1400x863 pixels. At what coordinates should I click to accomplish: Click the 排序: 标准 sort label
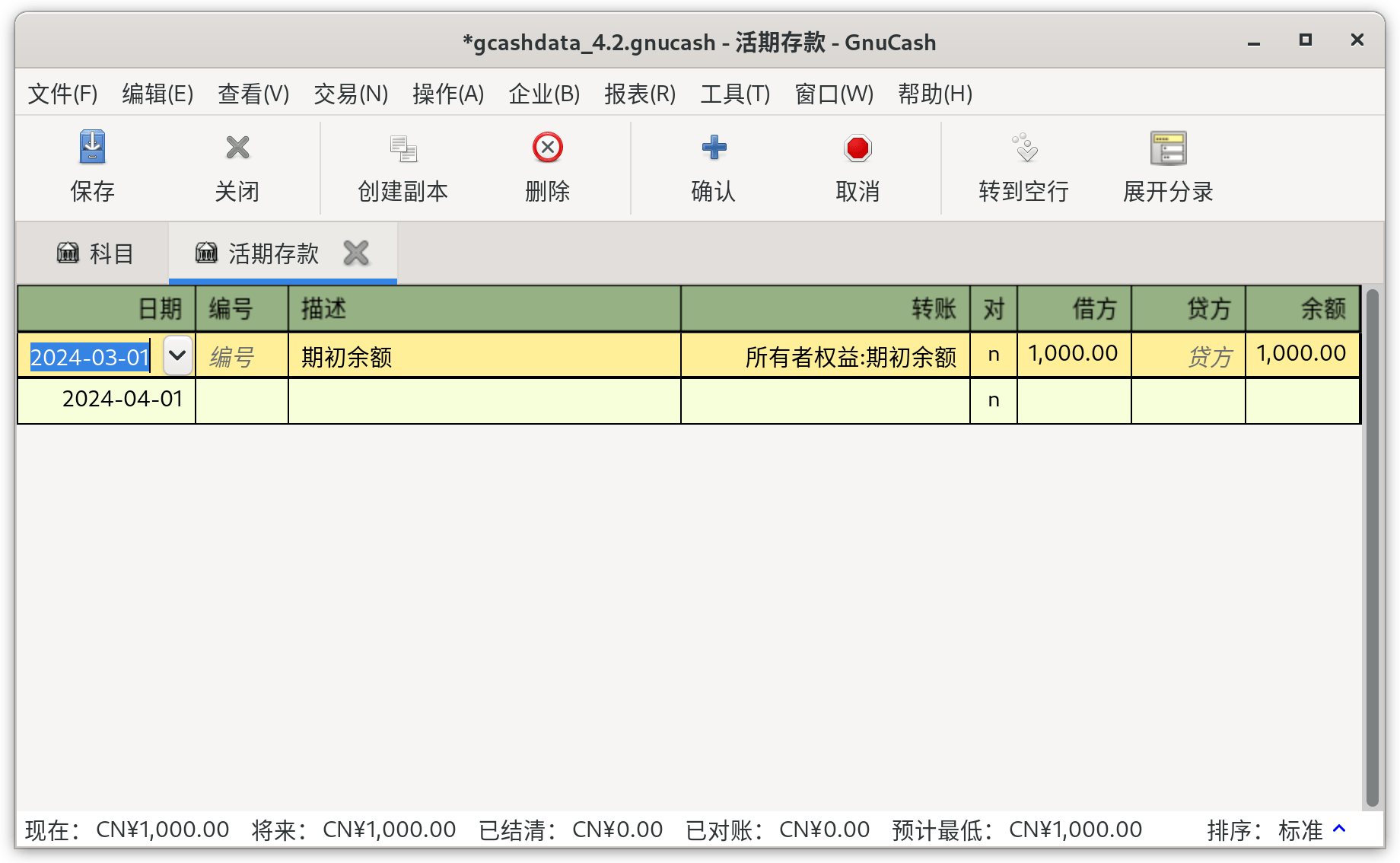(1265, 830)
